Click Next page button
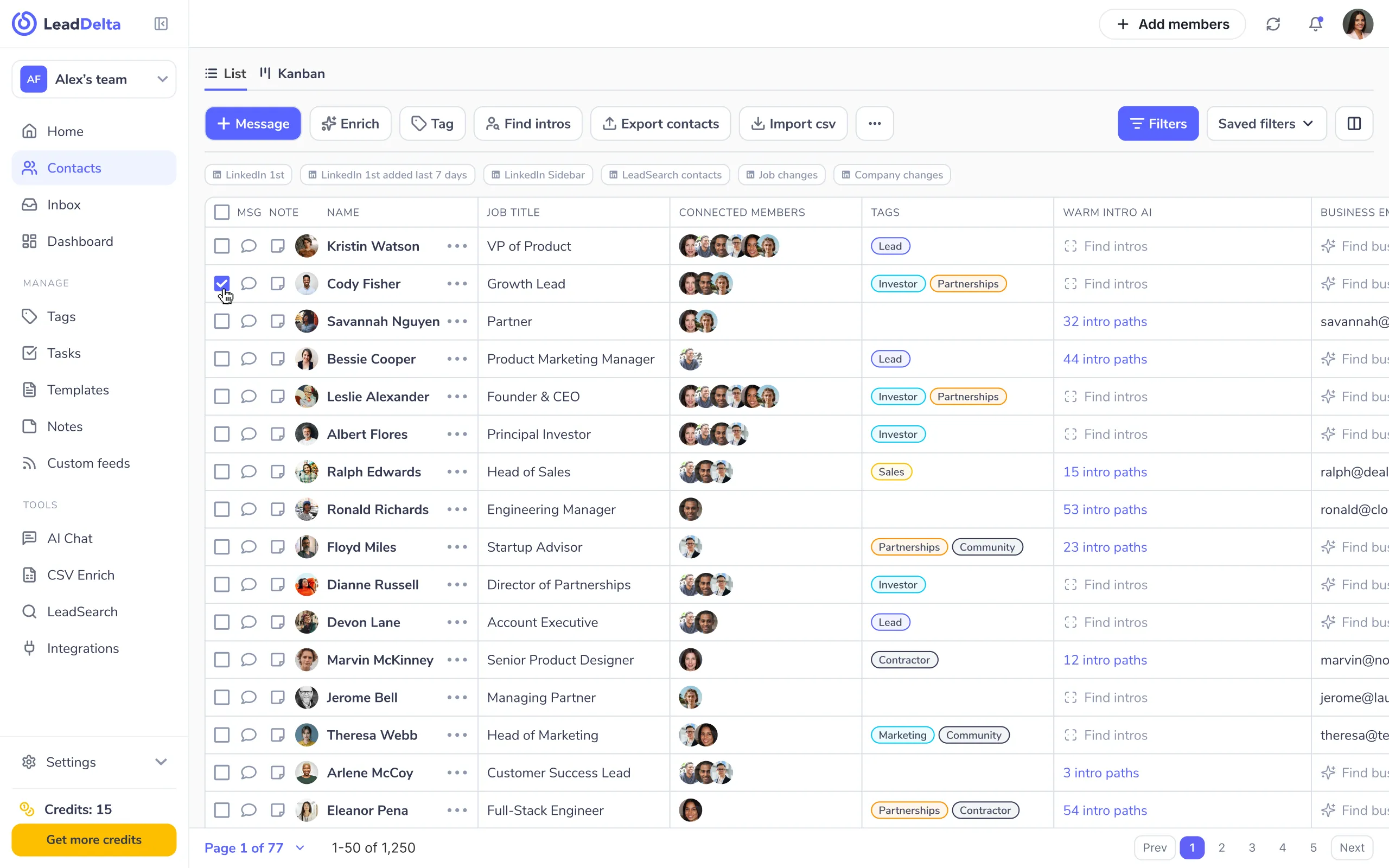1389x868 pixels. (1352, 848)
